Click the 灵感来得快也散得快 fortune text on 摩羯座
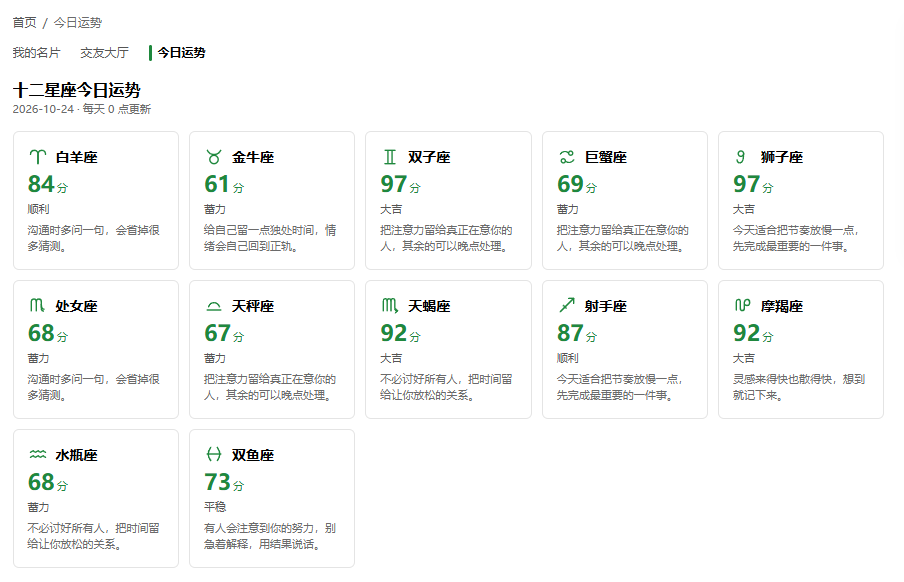904x582 pixels. [799, 387]
